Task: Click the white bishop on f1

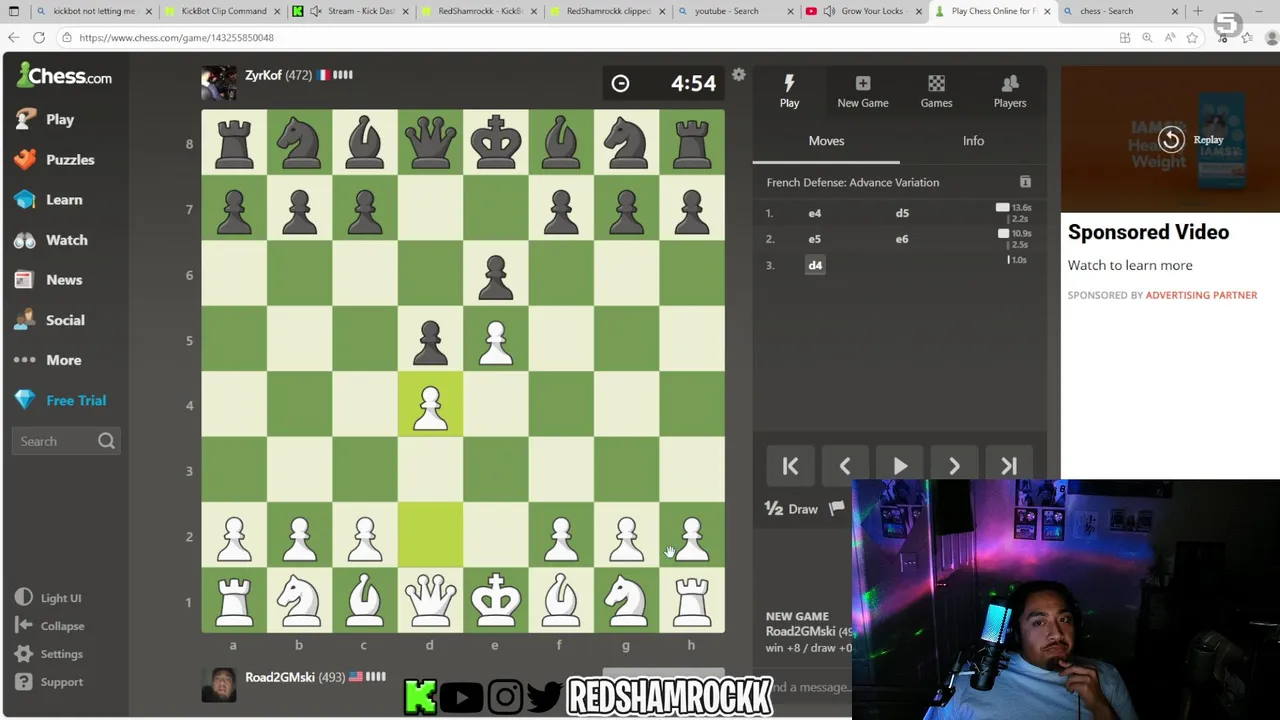Action: (x=561, y=601)
